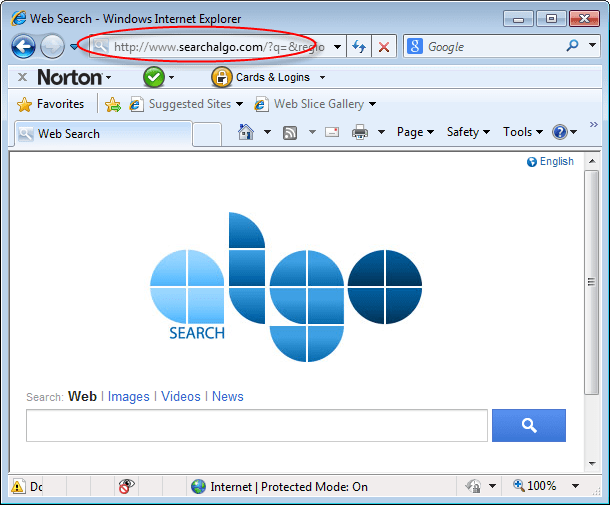Switch to Images search
Screen dimensions: 610x505
128,396
